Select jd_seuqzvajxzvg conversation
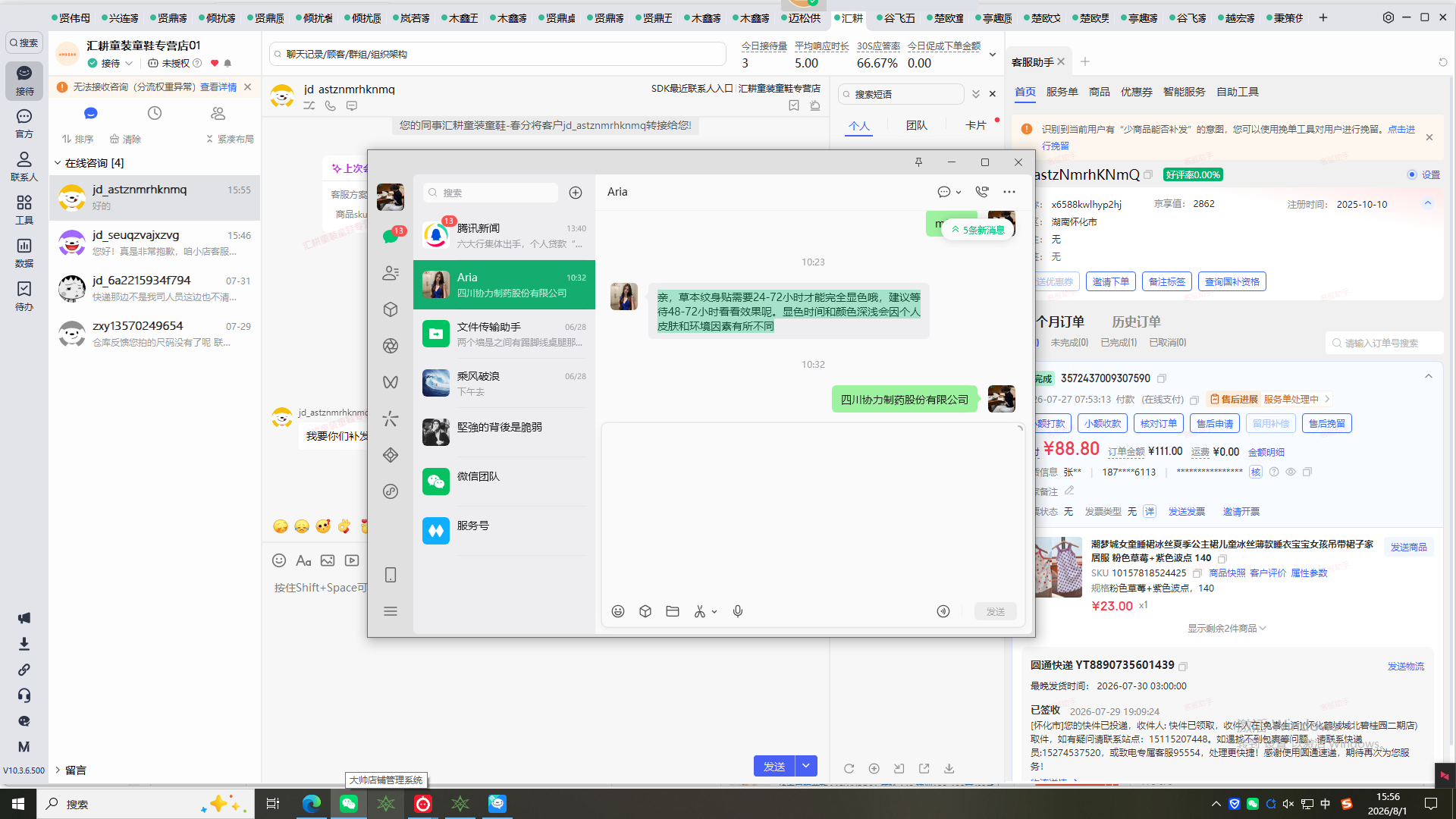Screen dimensions: 1456x819 click(x=155, y=243)
